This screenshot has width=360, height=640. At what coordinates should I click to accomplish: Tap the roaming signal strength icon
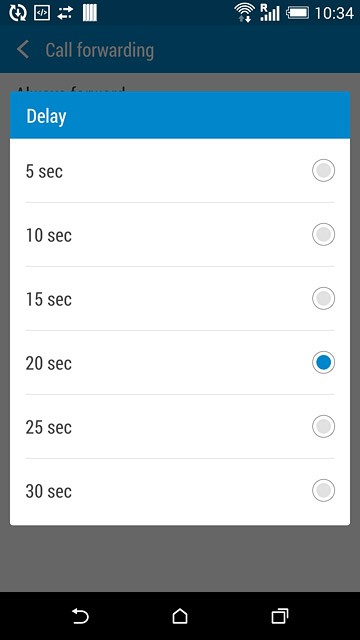[270, 13]
